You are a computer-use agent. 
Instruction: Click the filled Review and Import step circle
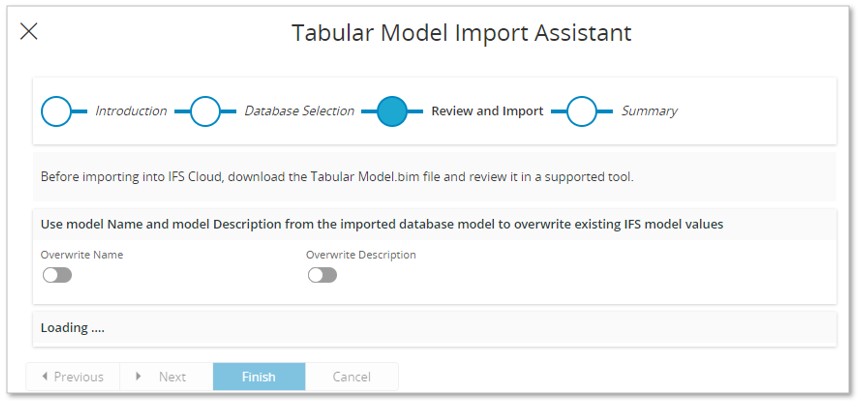click(x=392, y=111)
